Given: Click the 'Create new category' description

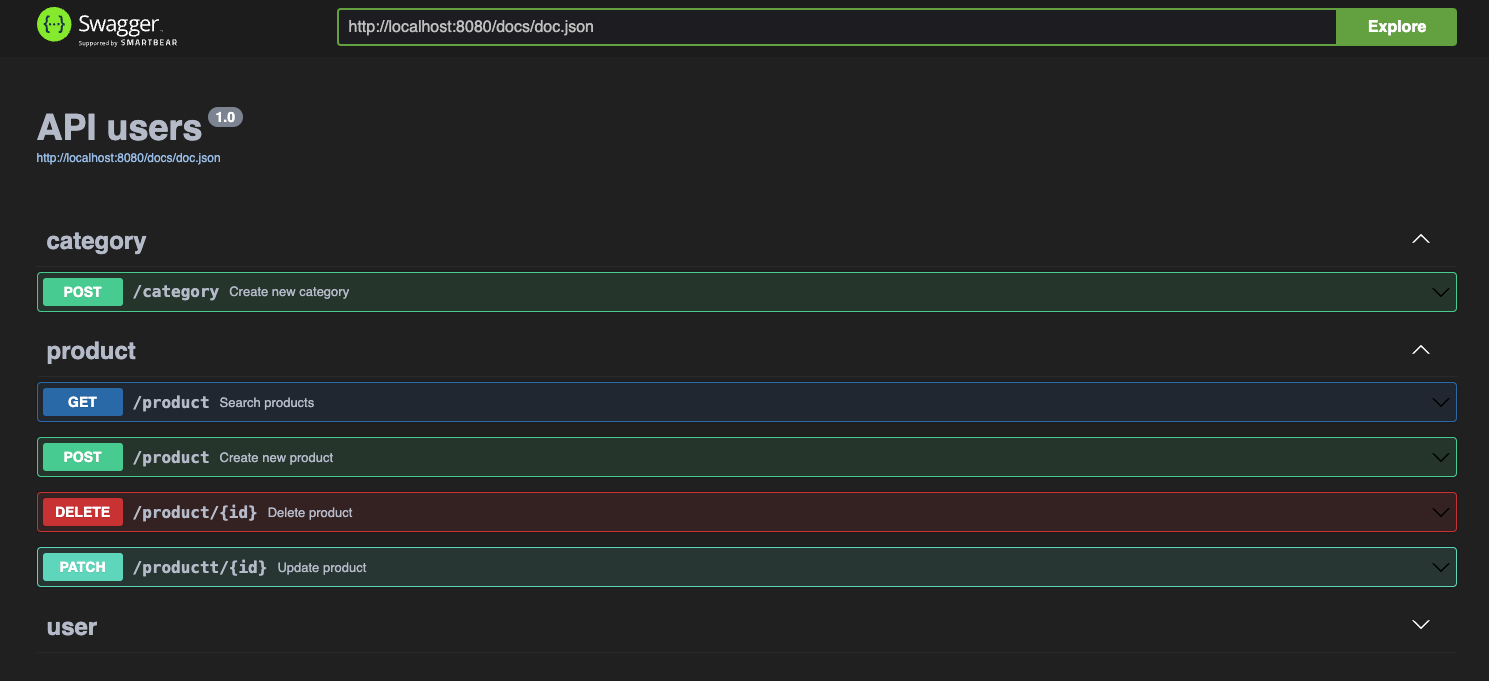Looking at the screenshot, I should (x=289, y=292).
